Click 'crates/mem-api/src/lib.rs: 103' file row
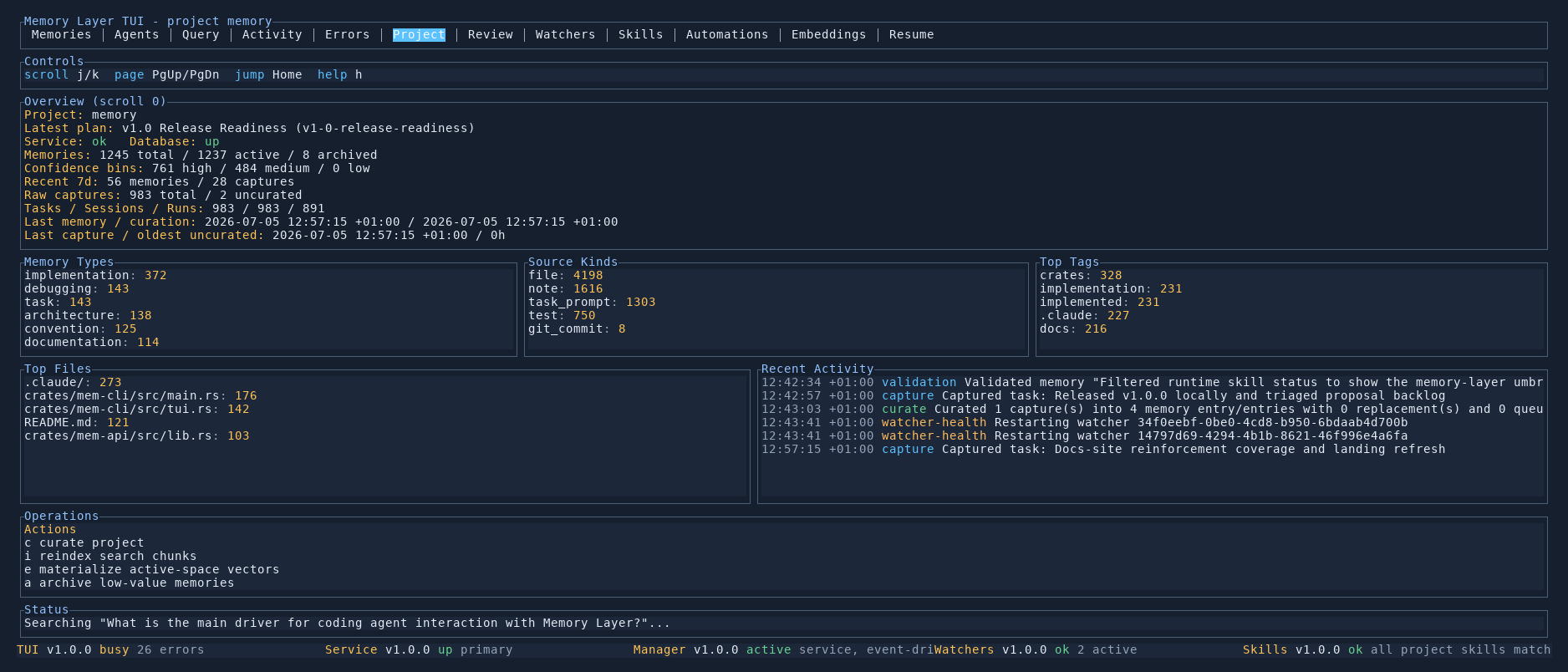1568x672 pixels. click(x=137, y=435)
